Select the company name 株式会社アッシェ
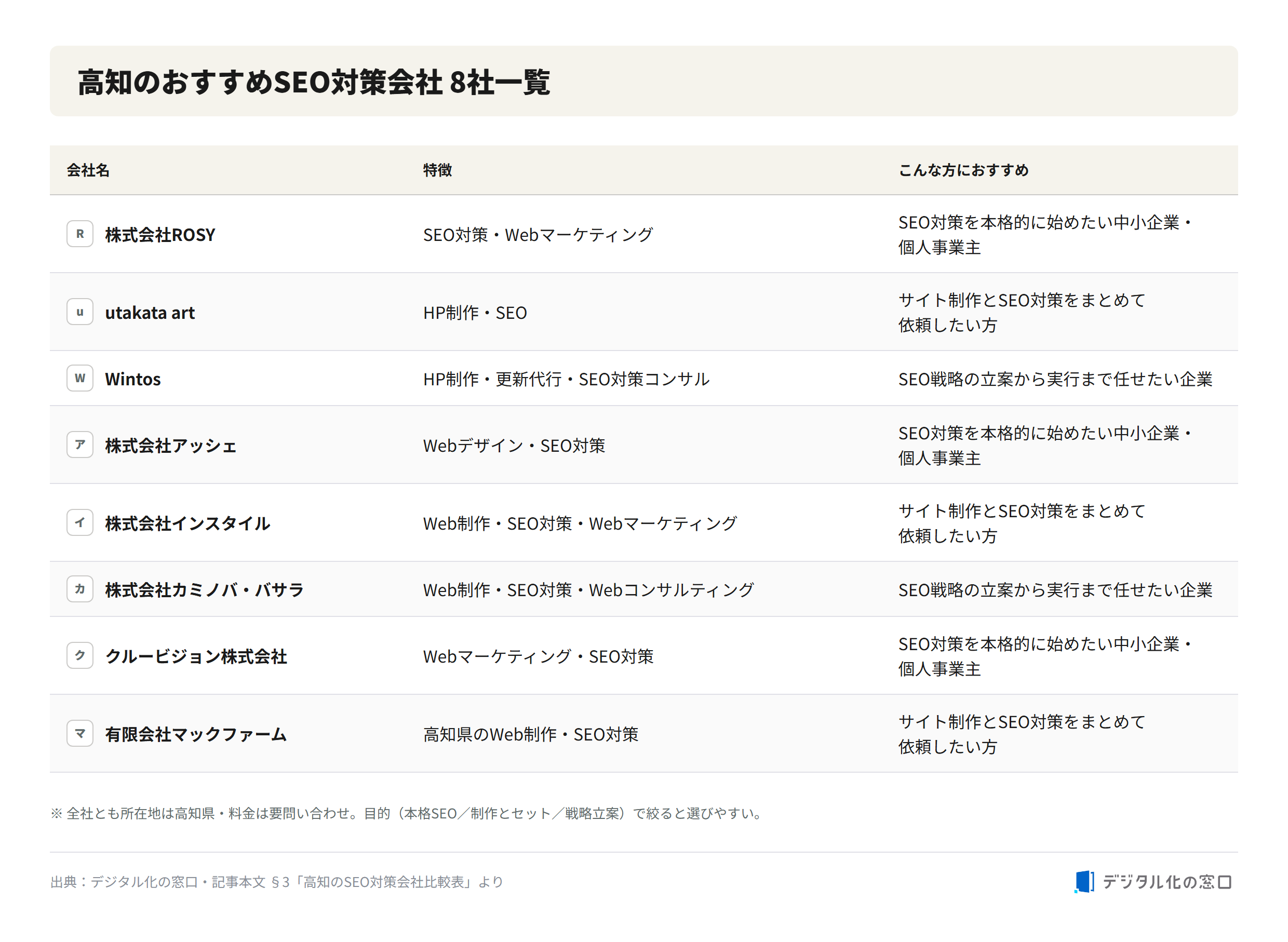This screenshot has width=1288, height=942. point(170,446)
